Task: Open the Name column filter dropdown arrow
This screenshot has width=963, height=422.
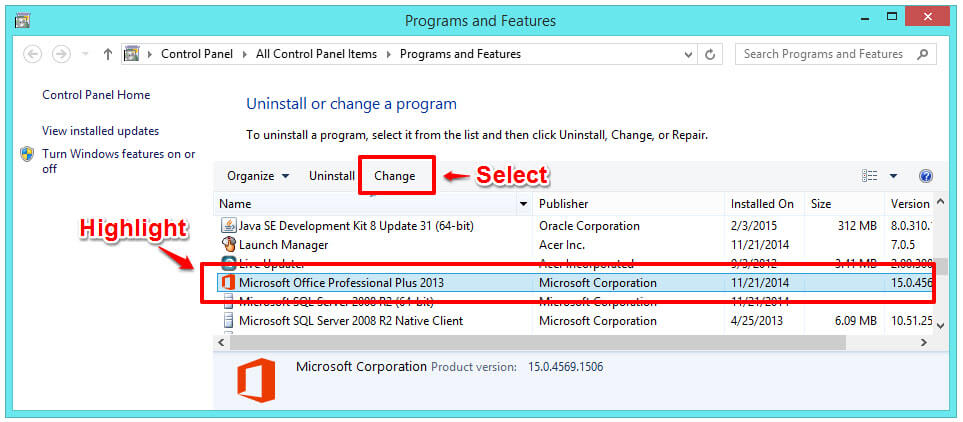Action: click(523, 204)
